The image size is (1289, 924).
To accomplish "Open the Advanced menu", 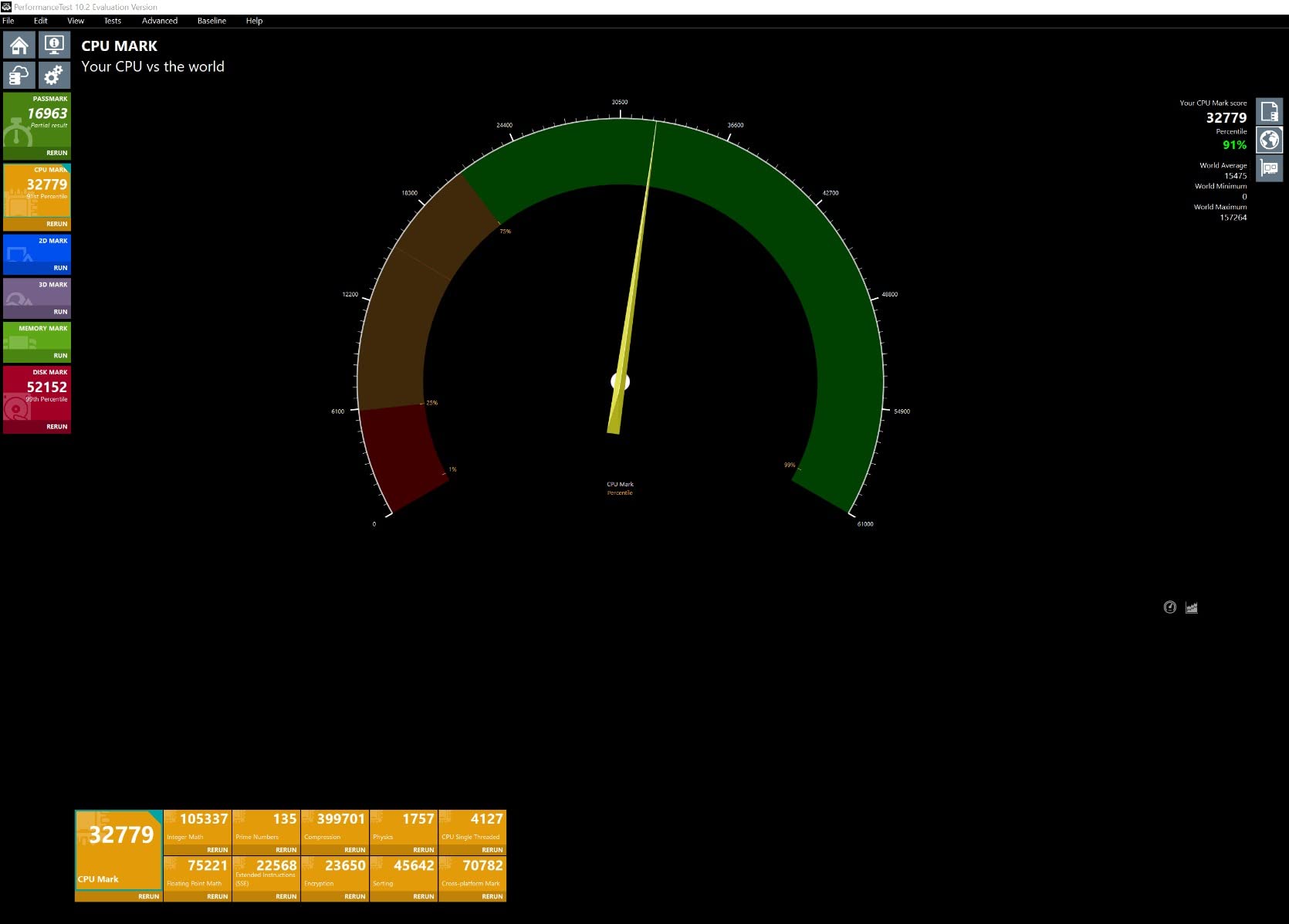I will 160,21.
